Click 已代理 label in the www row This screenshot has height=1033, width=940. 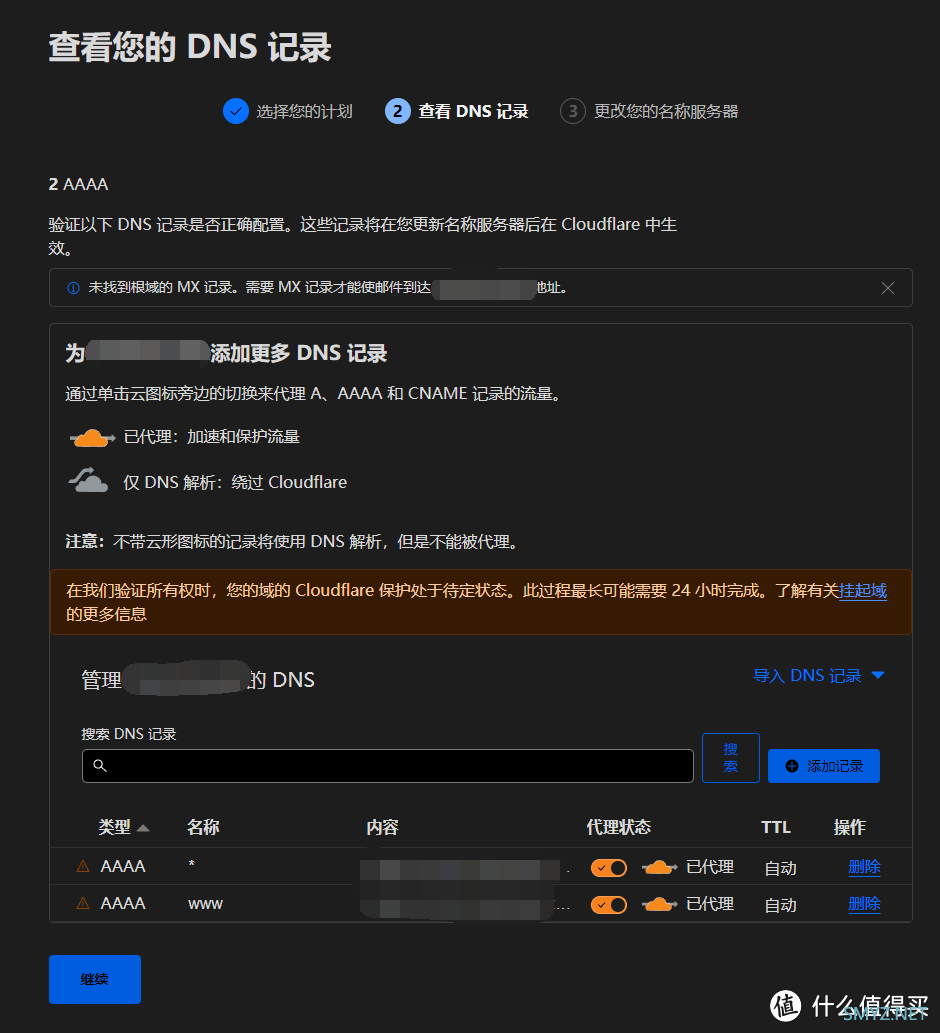point(710,904)
